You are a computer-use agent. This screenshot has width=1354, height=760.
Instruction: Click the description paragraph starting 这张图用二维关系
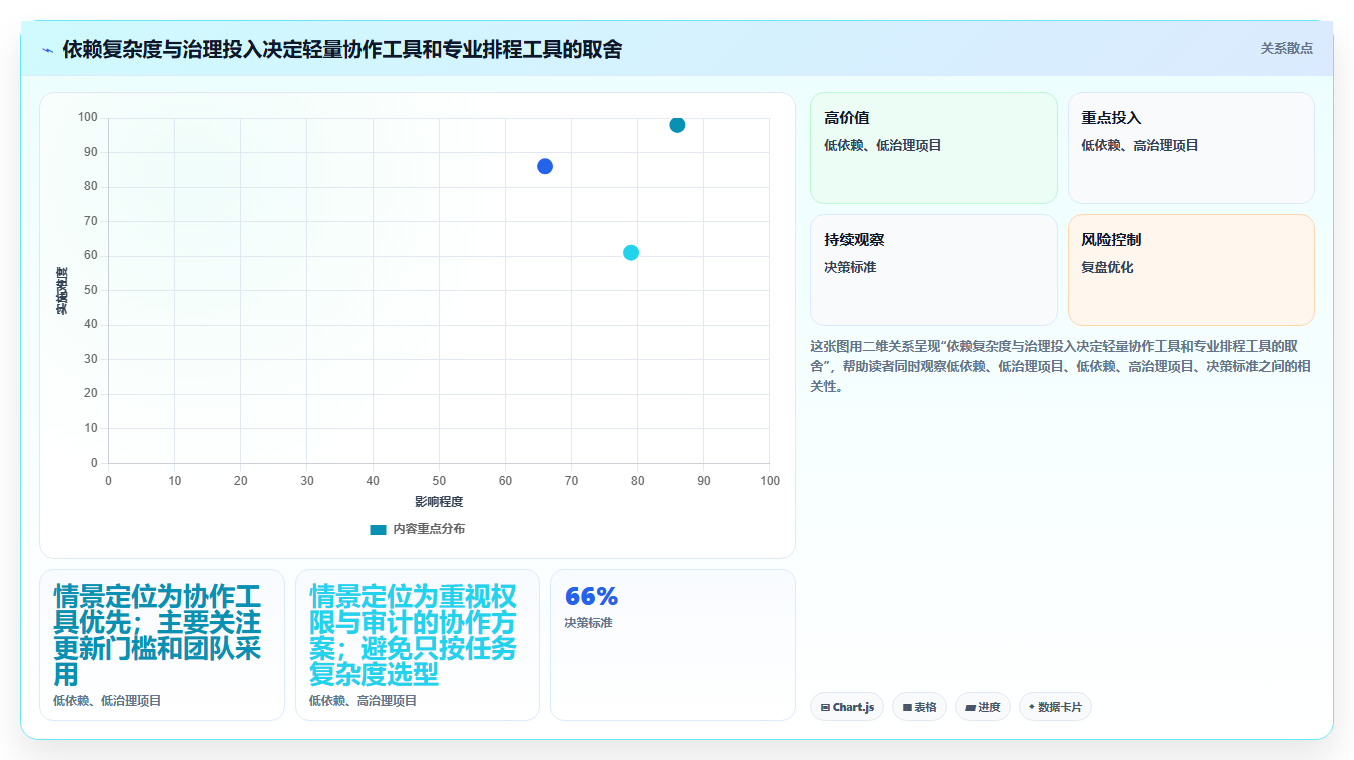[1061, 366]
